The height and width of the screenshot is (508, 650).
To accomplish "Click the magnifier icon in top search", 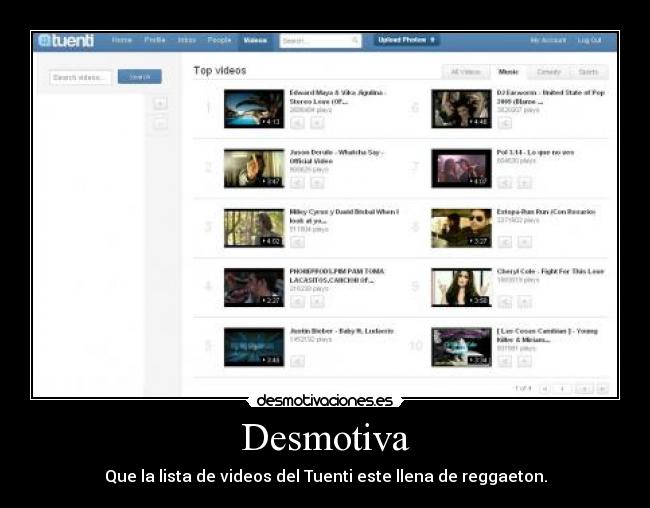I will coord(355,40).
